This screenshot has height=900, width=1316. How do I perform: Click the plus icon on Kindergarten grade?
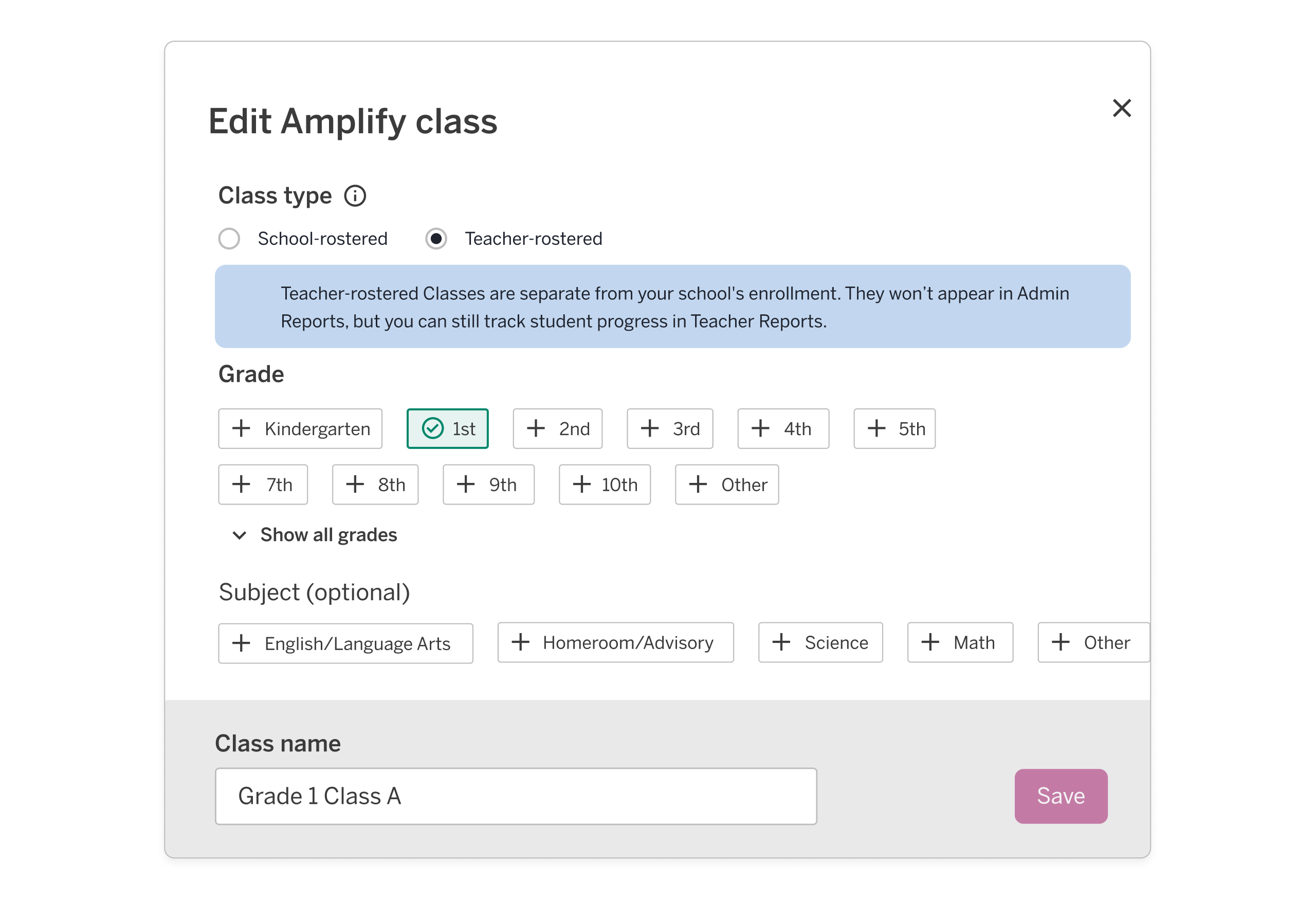pos(241,429)
